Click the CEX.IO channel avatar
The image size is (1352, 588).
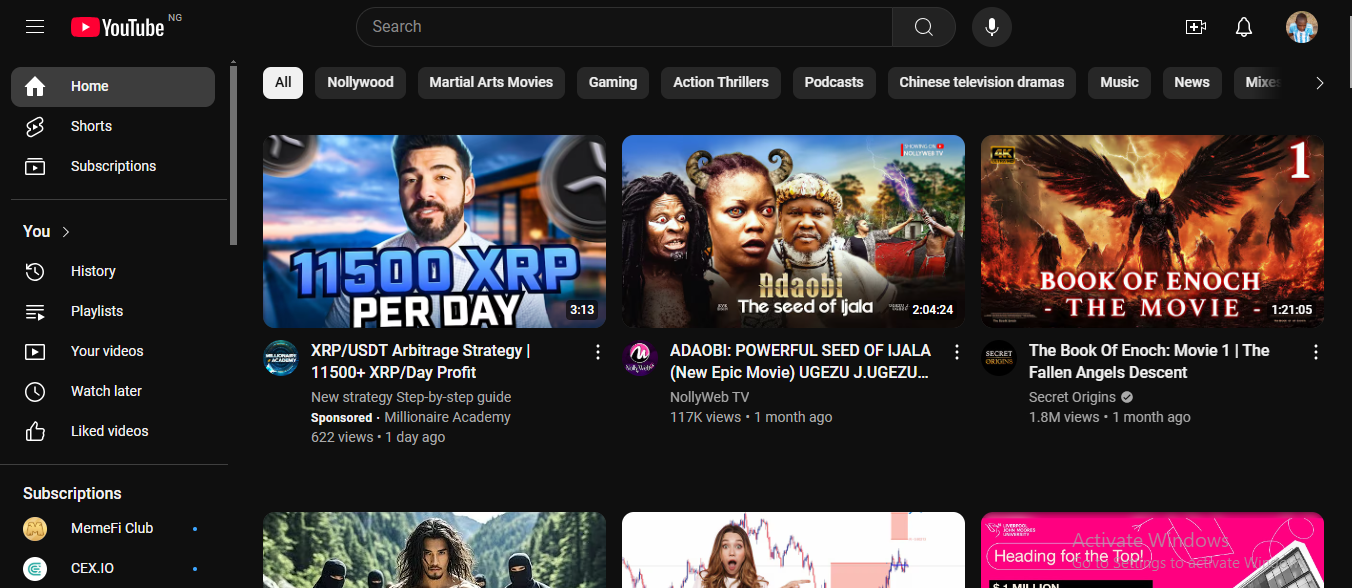click(x=35, y=568)
